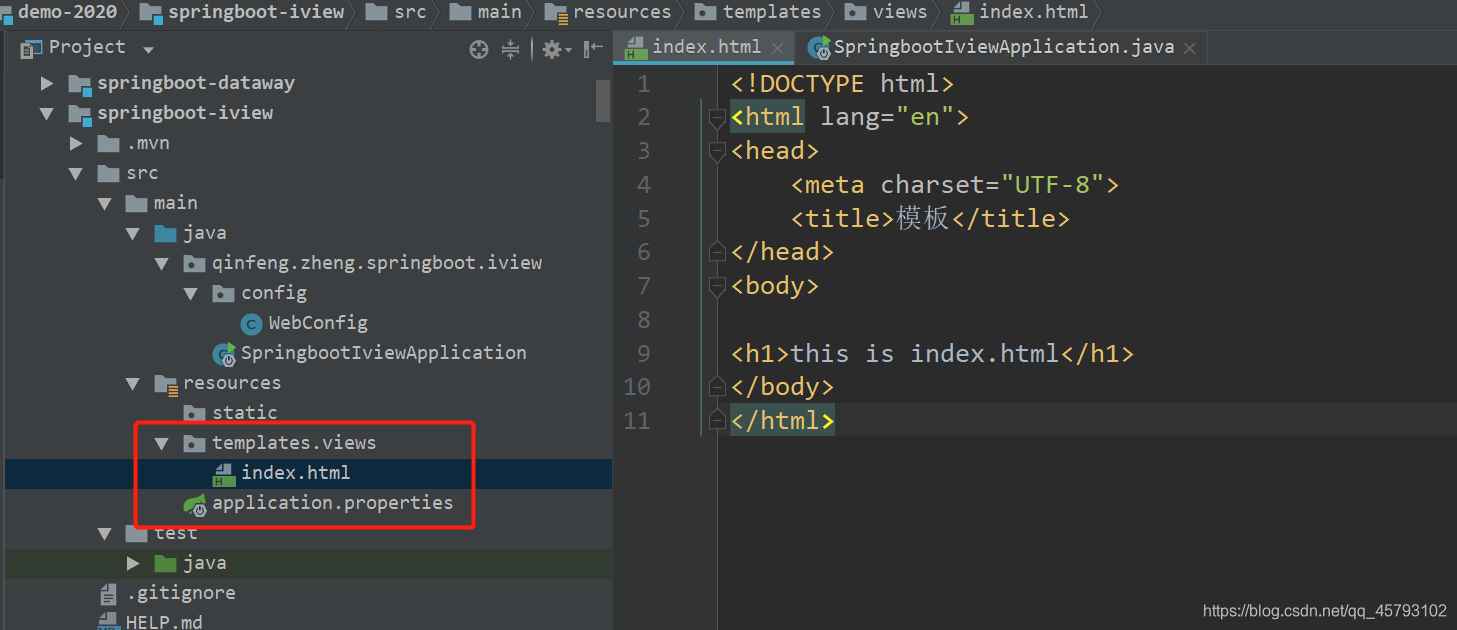Collapse the qinfeng.zheng.springboot.iview package
This screenshot has height=630, width=1457.
point(162,263)
